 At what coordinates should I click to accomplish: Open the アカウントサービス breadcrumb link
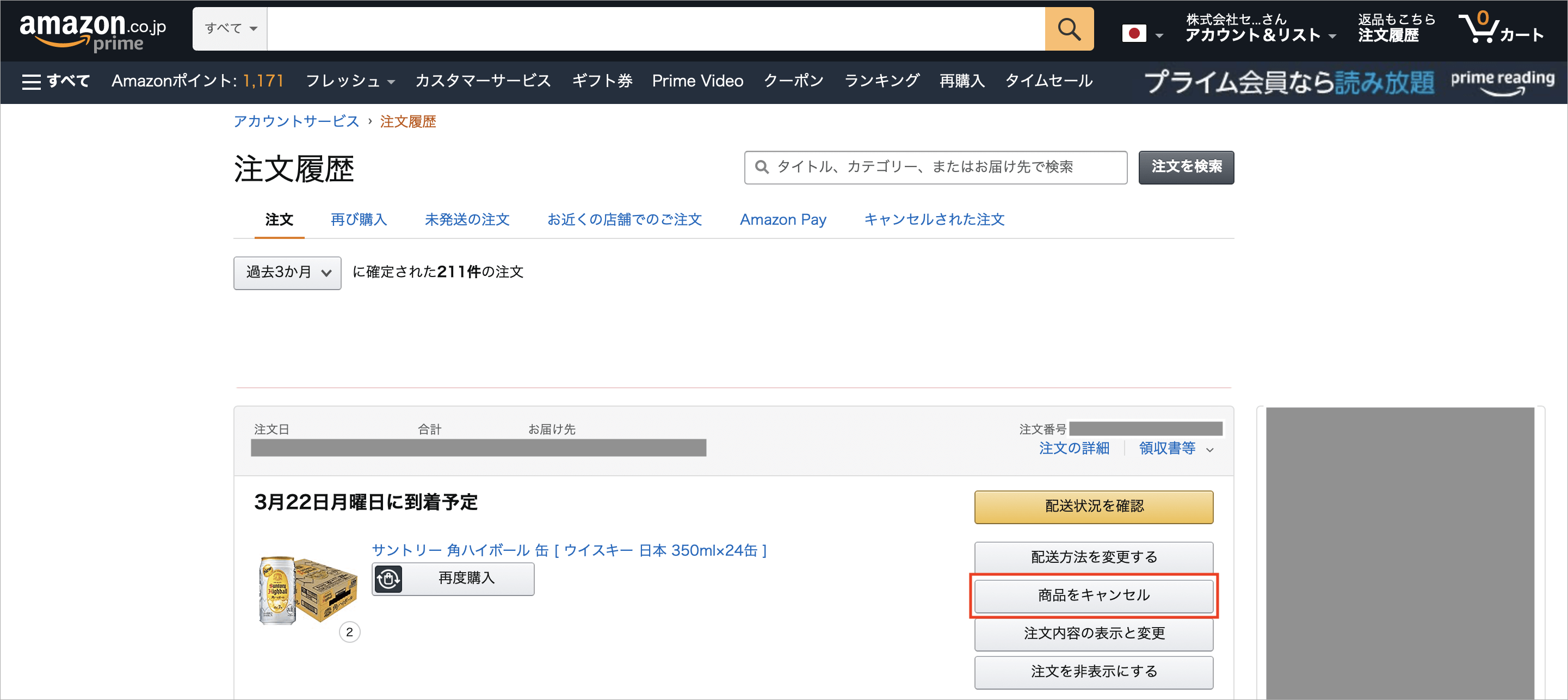297,121
